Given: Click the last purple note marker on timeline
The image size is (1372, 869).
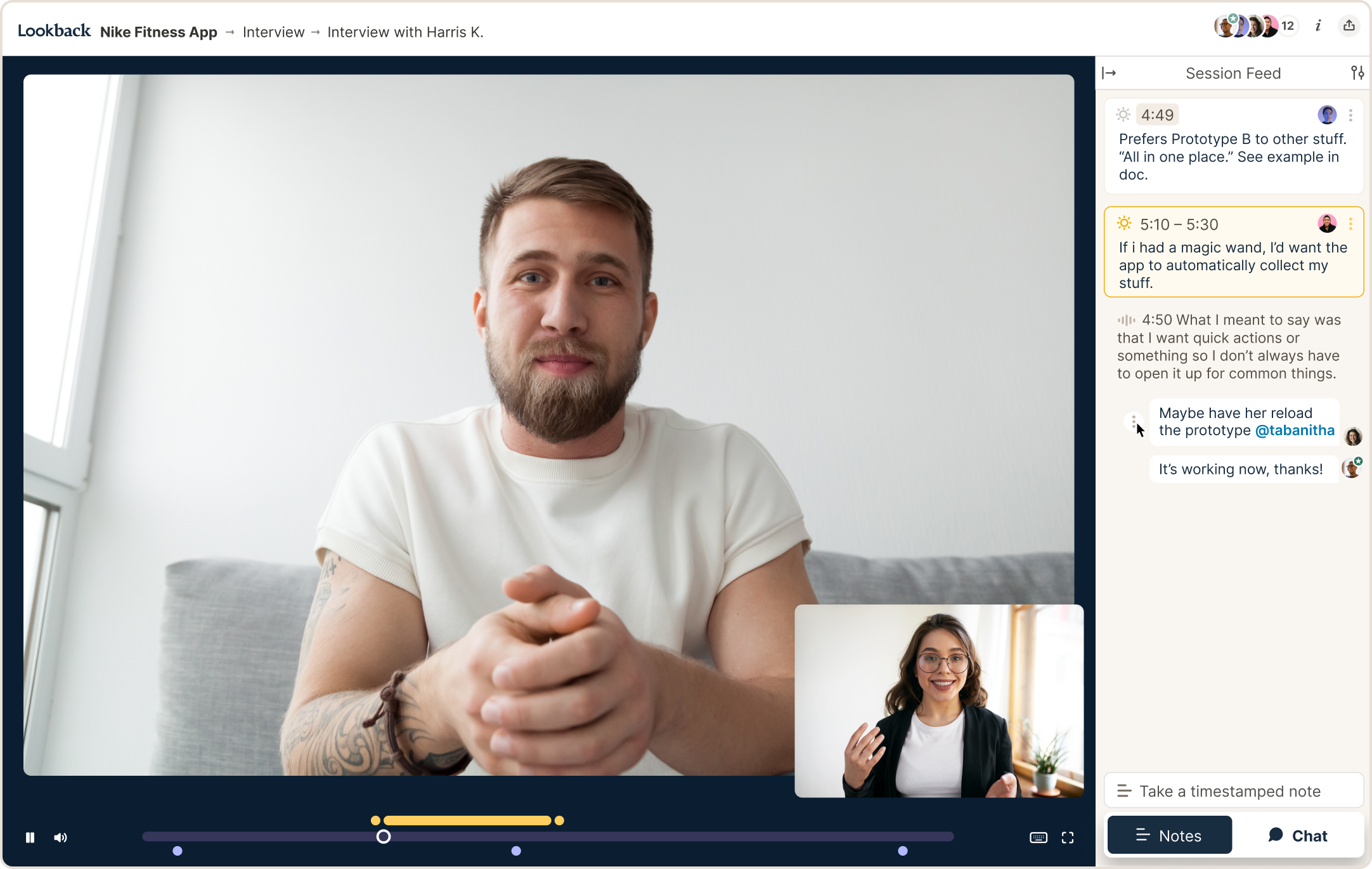Looking at the screenshot, I should (x=903, y=851).
